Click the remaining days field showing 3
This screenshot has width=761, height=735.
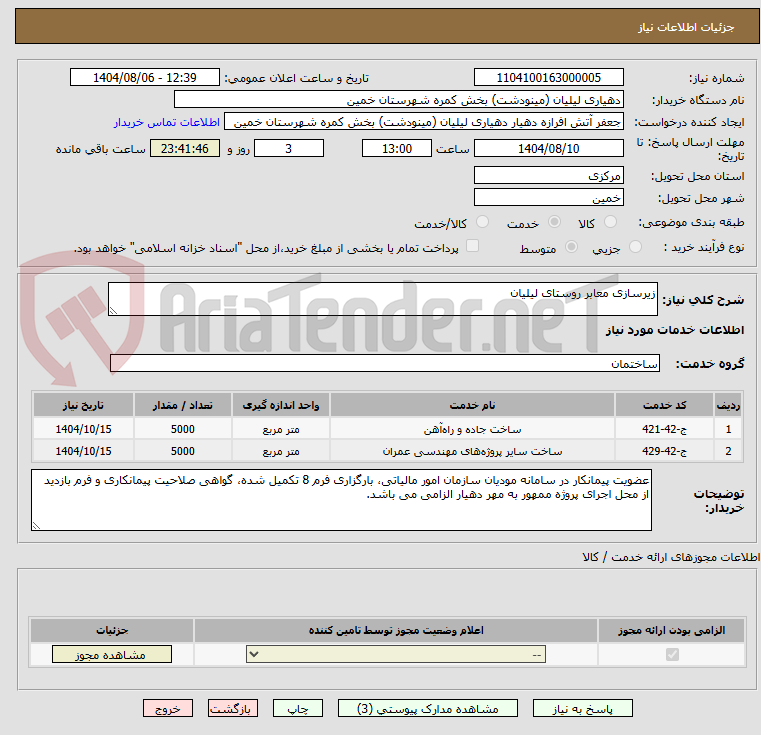click(289, 149)
